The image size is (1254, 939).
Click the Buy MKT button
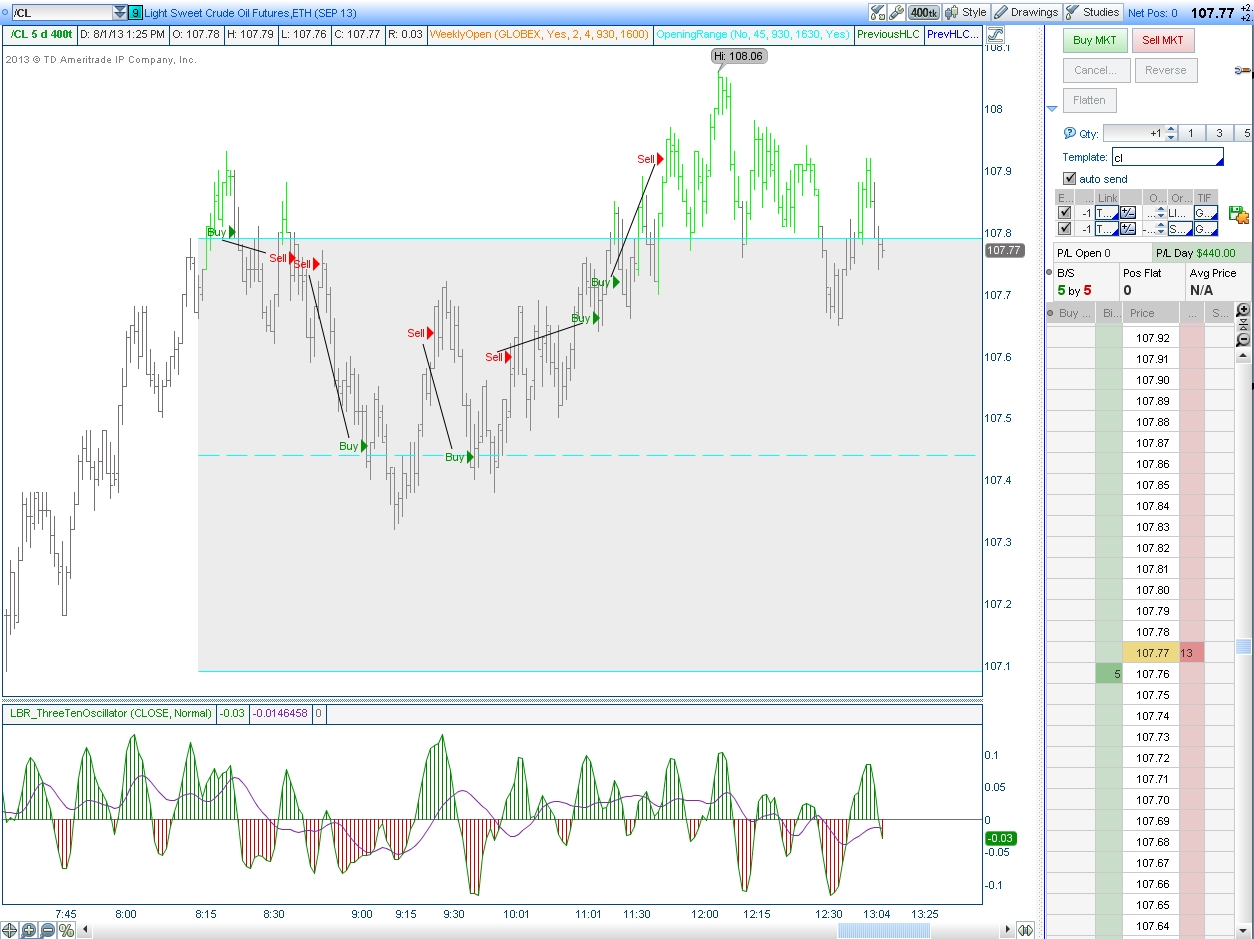click(1094, 41)
